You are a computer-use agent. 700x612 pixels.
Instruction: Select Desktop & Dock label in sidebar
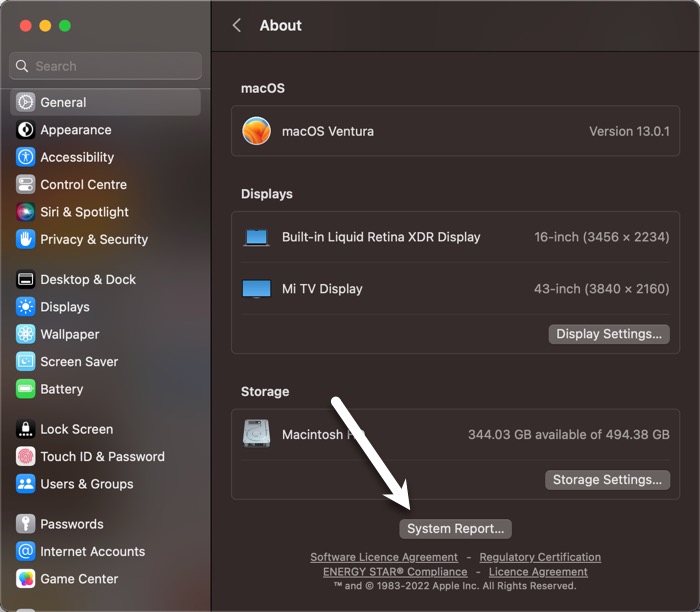(x=88, y=279)
